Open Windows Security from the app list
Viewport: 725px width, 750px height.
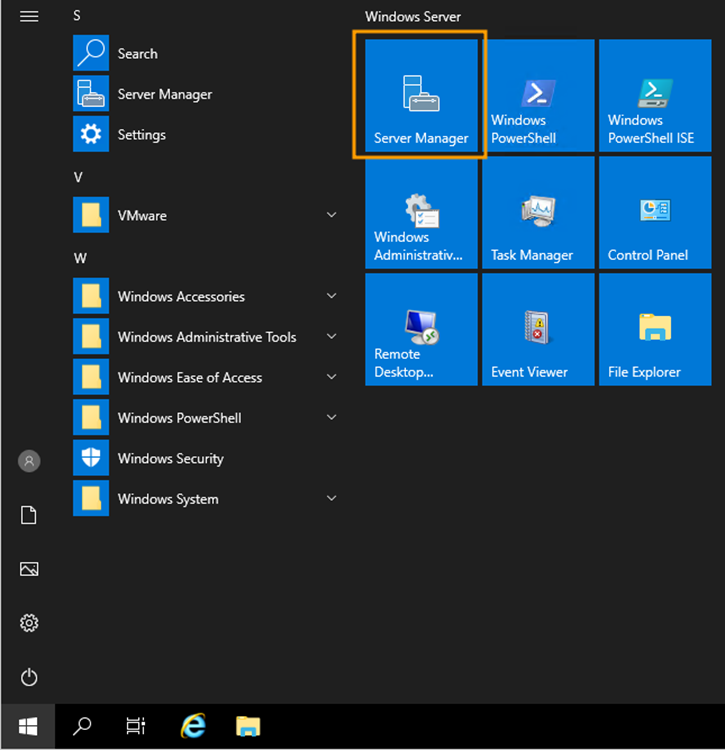(x=208, y=458)
